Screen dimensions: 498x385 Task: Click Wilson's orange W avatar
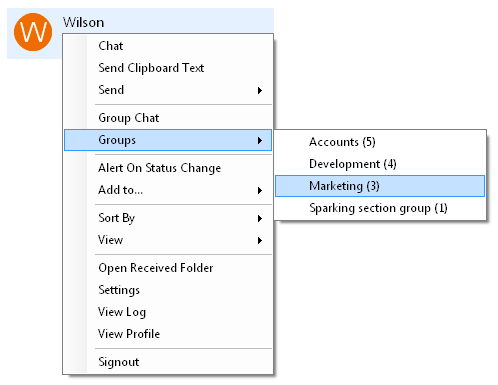pos(33,32)
